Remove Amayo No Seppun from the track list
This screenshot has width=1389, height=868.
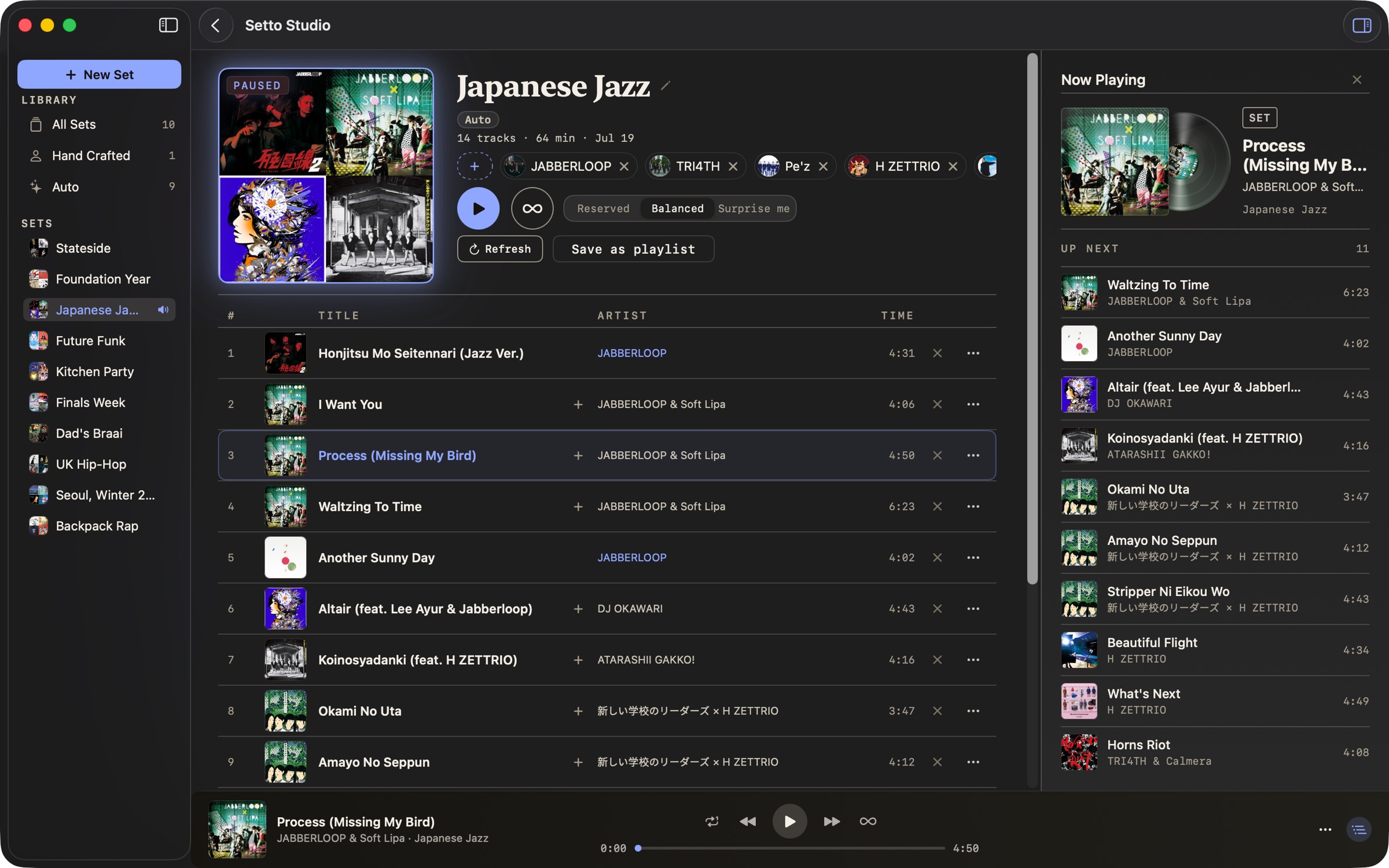938,762
